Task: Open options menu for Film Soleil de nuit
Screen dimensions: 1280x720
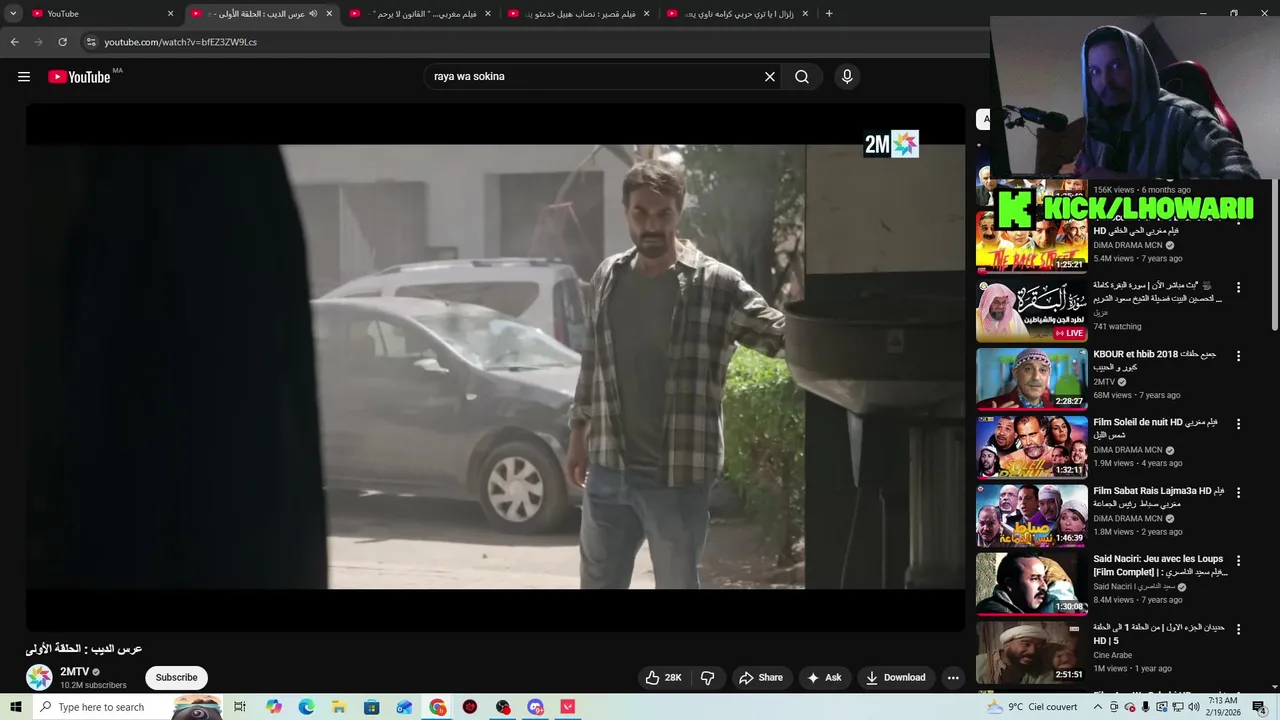Action: coord(1238,424)
